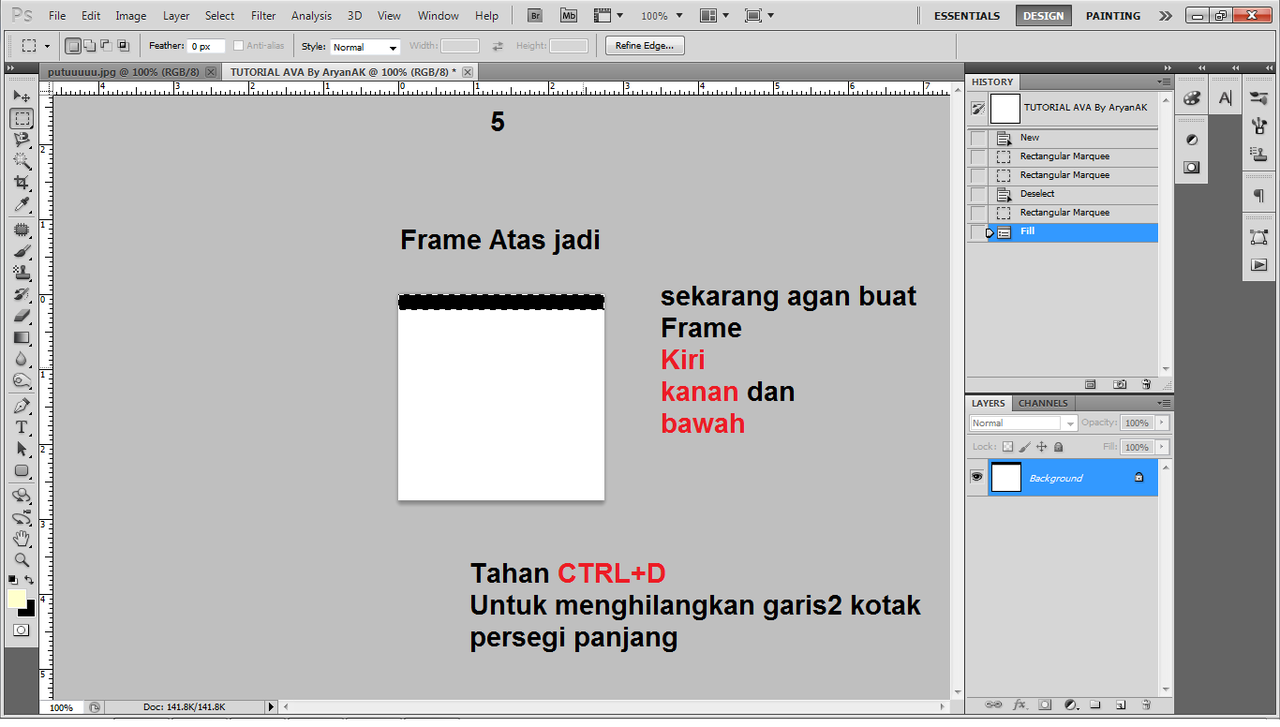Hide the Background layer eye icon

[x=977, y=478]
